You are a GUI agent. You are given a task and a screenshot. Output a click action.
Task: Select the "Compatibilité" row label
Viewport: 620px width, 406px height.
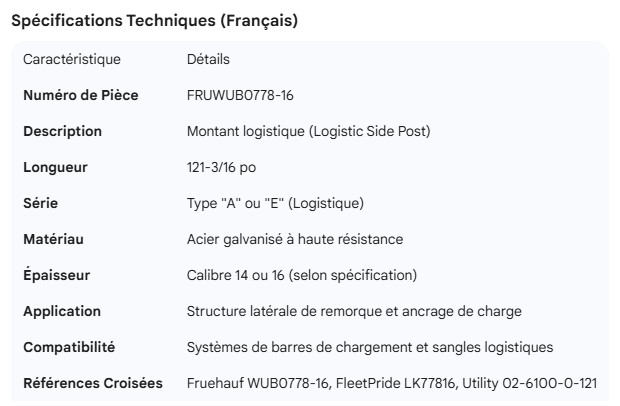(x=69, y=347)
